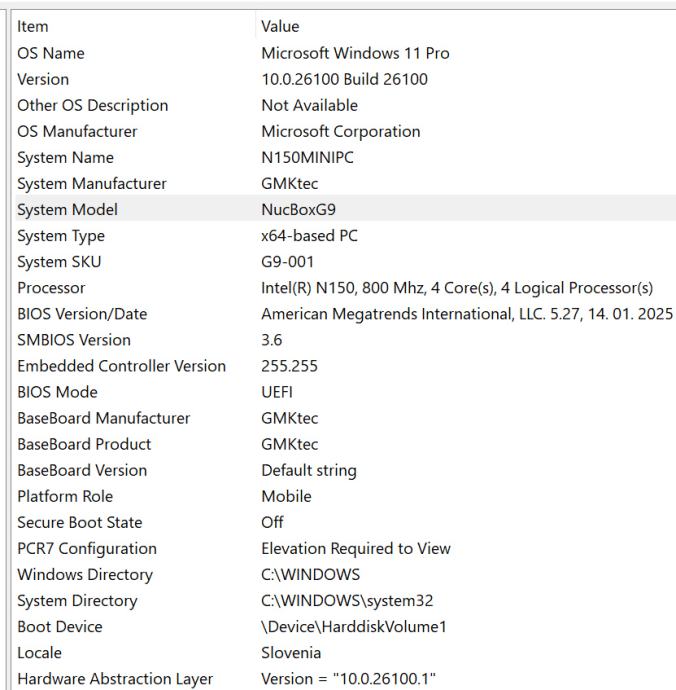Click the BIOS Version/Date item
The image size is (676, 690).
click(x=82, y=314)
